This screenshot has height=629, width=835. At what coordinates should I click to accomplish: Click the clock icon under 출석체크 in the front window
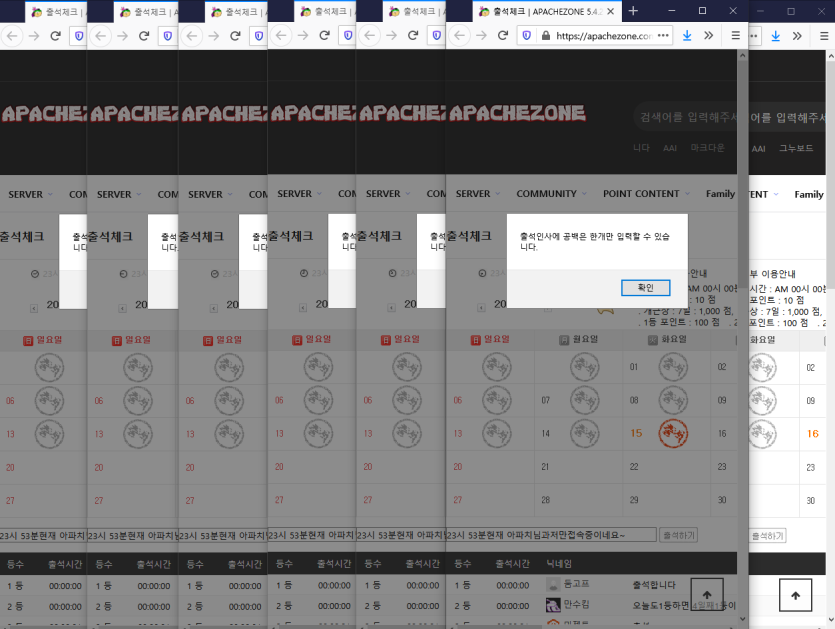click(482, 273)
